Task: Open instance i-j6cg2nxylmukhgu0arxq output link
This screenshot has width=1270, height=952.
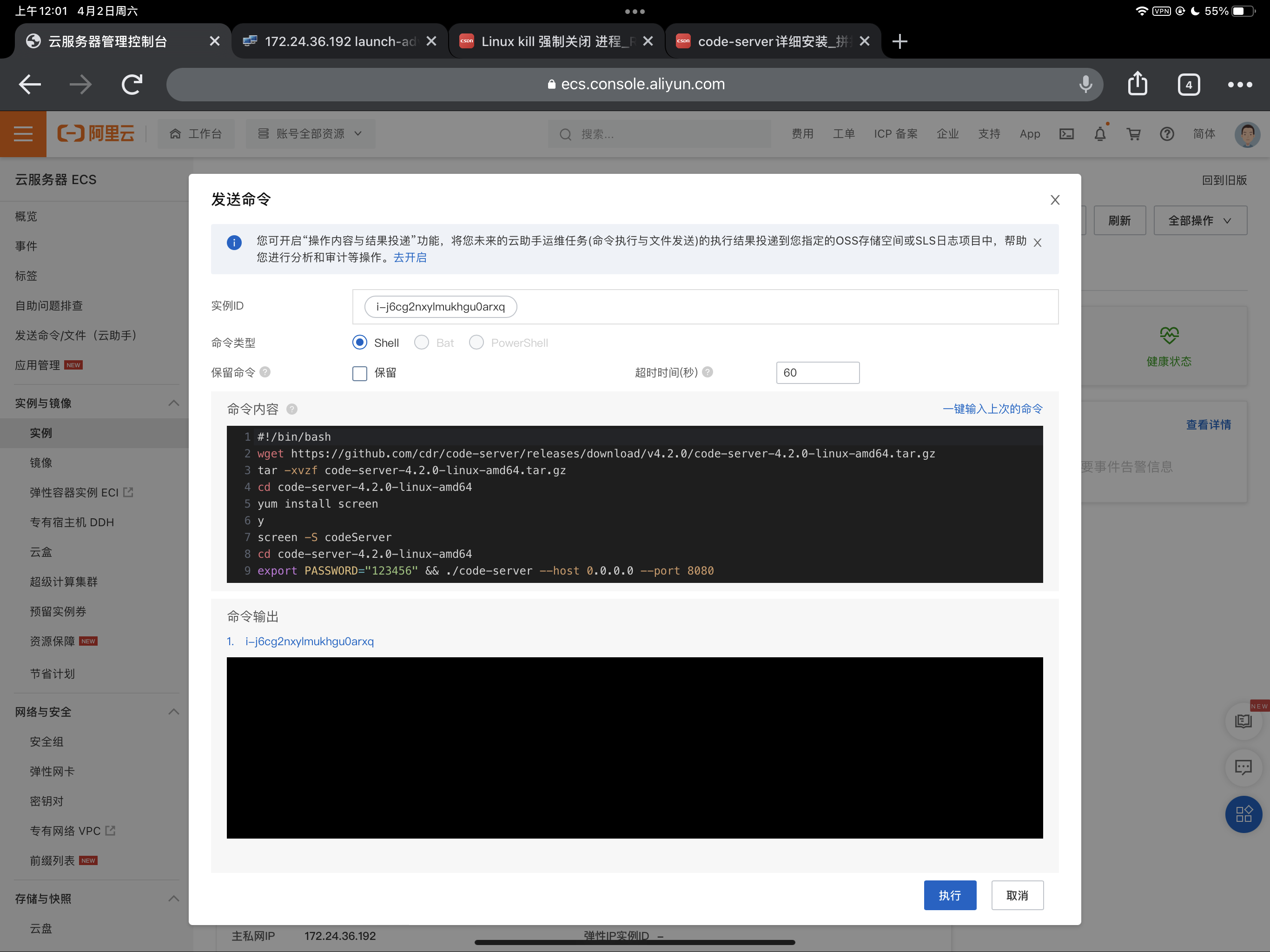Action: [x=310, y=641]
